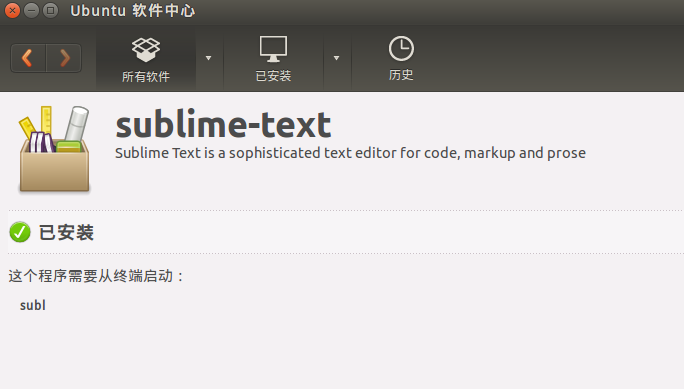Switch to the 已安装 (Installed) section
Viewport: 684px width, 389px height.
tap(274, 58)
